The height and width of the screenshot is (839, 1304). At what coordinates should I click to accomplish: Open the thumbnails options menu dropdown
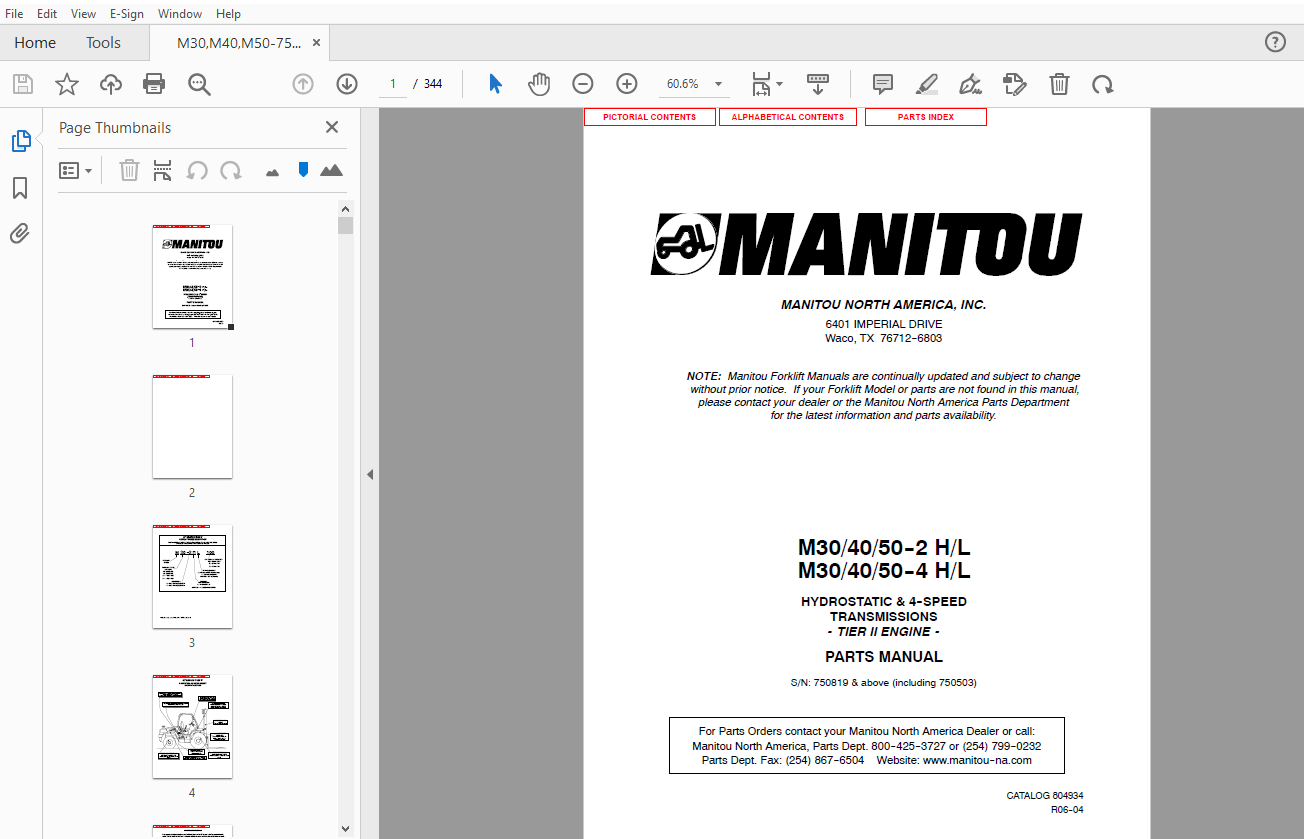click(x=75, y=171)
